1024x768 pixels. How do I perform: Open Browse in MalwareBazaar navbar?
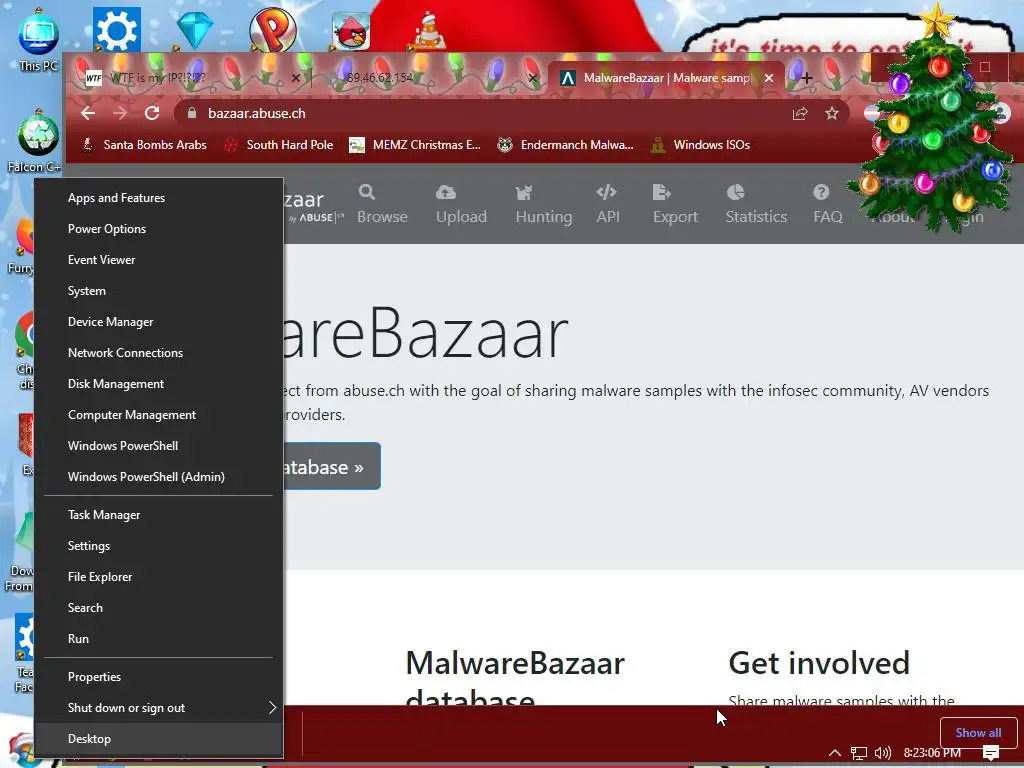pos(382,204)
